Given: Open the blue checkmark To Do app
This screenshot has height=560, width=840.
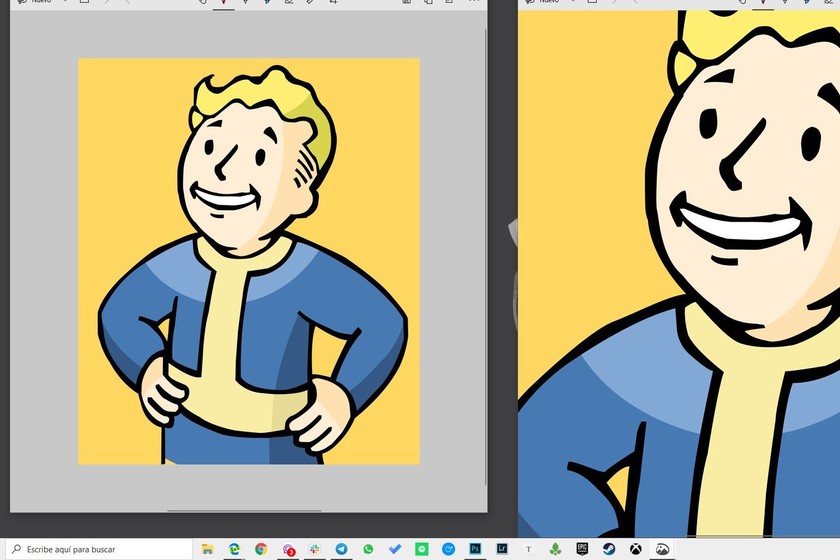Looking at the screenshot, I should coord(395,549).
